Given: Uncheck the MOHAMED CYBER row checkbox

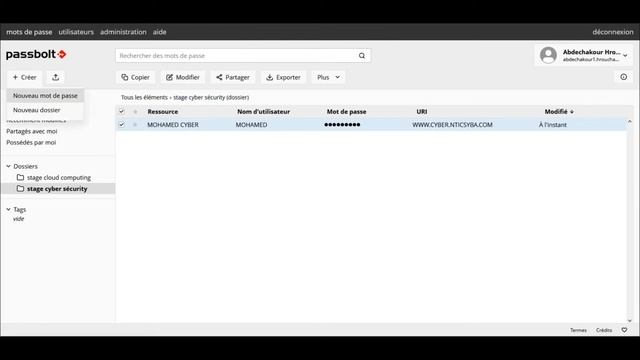Looking at the screenshot, I should (122, 124).
